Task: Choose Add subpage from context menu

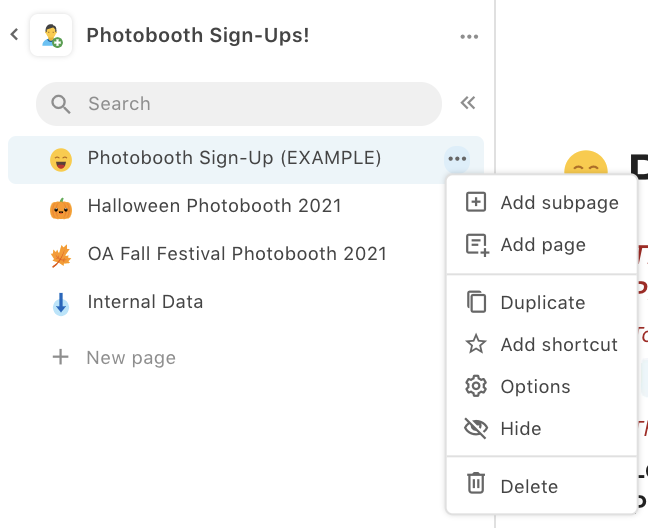Action: click(558, 203)
